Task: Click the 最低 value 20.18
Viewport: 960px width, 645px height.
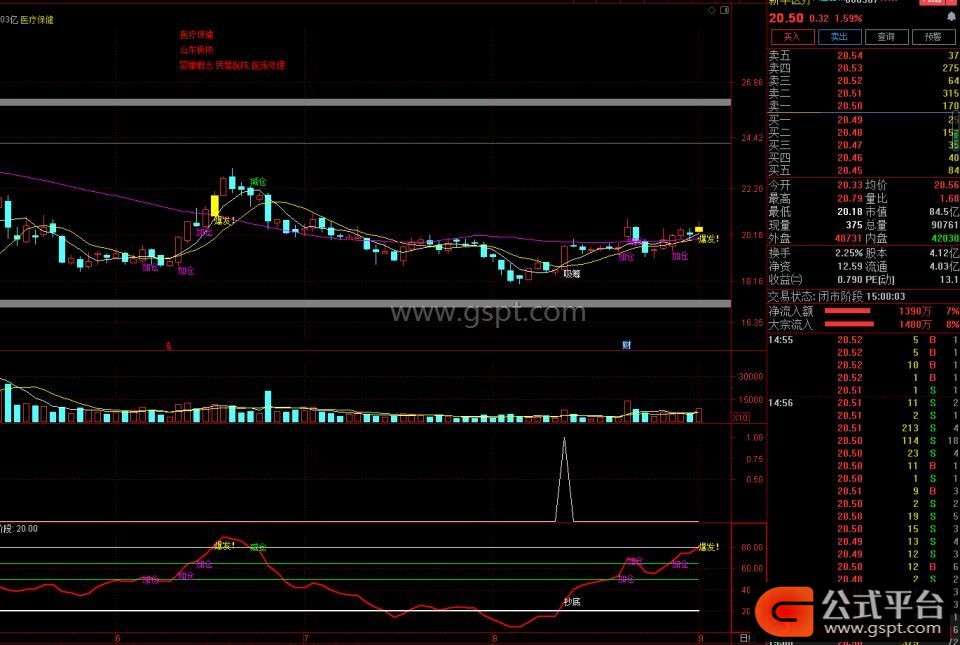Action: 850,212
